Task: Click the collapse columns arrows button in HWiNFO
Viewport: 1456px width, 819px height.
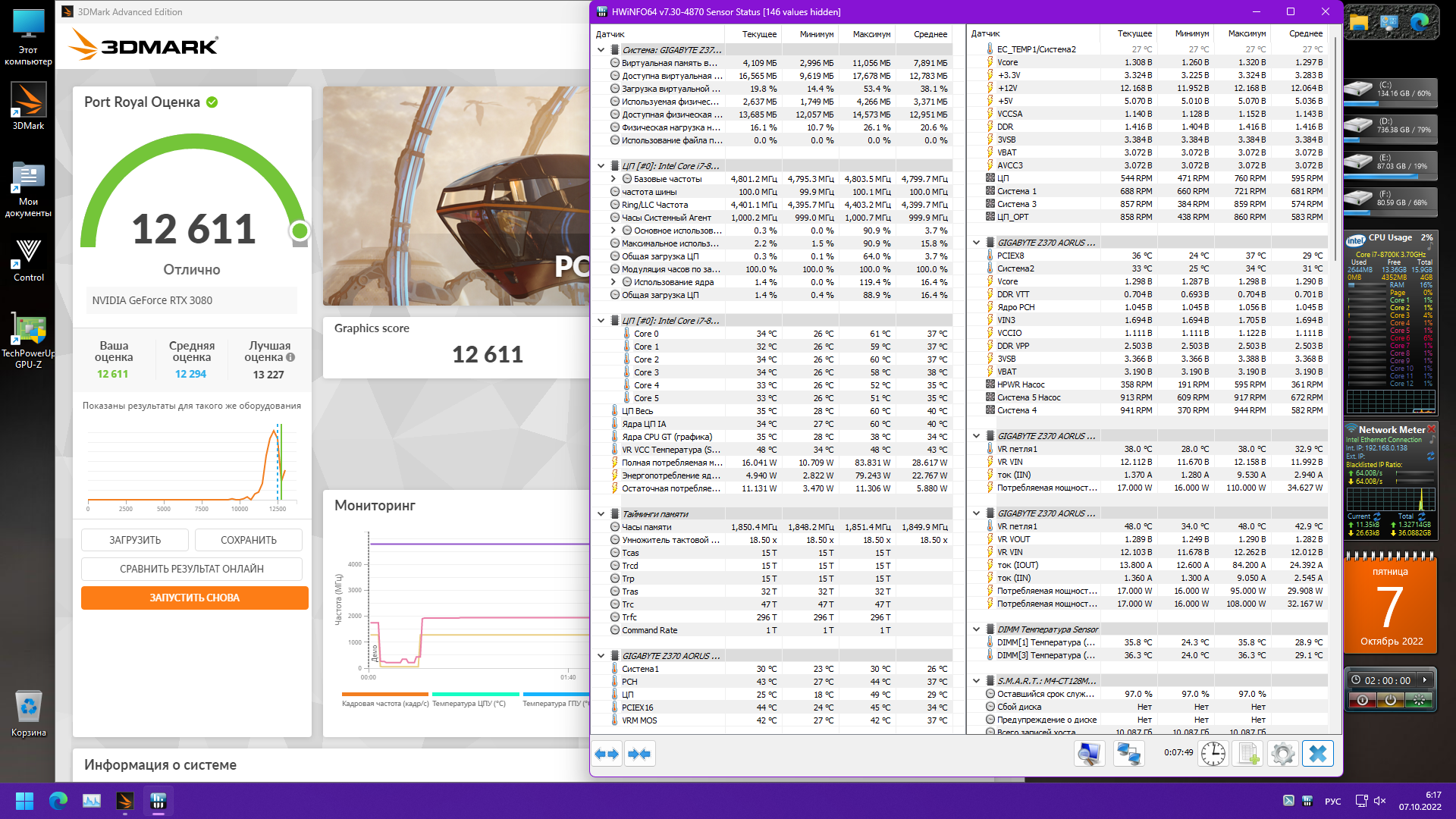Action: pos(639,754)
